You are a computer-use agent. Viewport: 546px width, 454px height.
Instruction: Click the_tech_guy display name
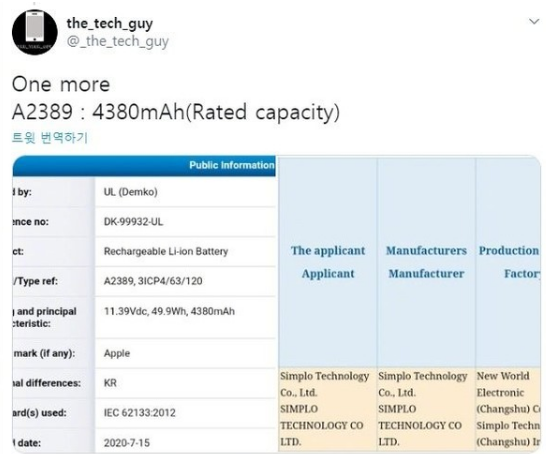click(x=110, y=23)
